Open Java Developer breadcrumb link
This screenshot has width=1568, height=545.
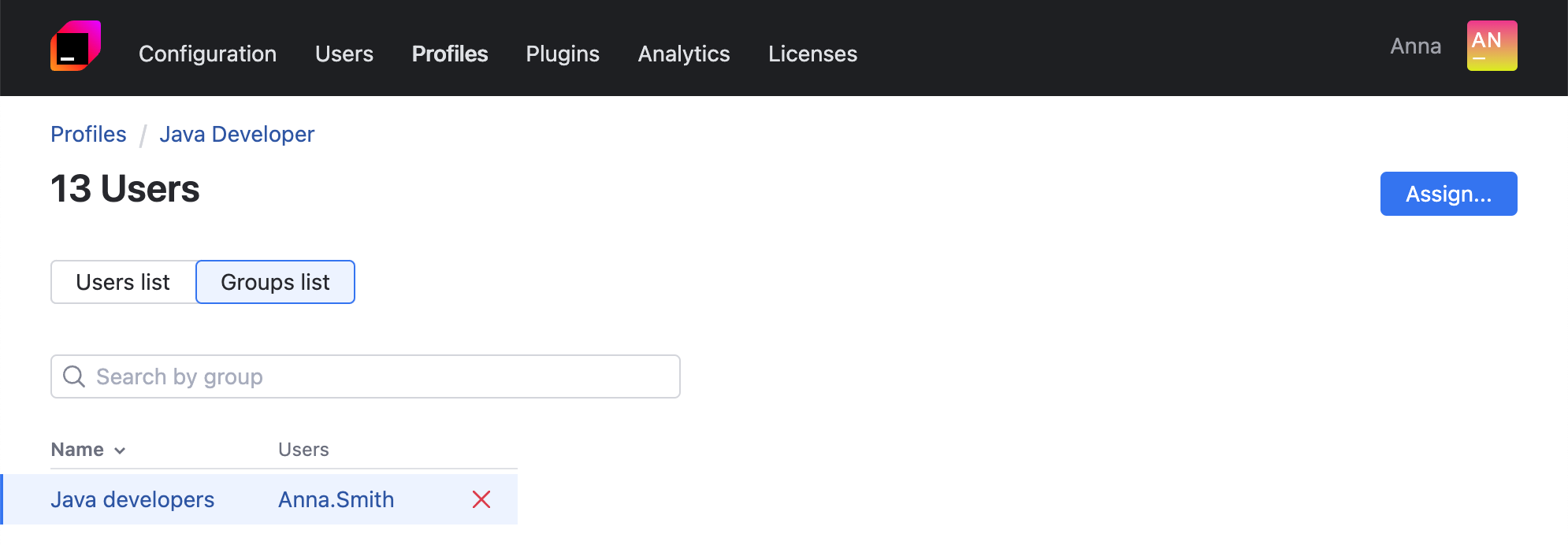tap(236, 135)
